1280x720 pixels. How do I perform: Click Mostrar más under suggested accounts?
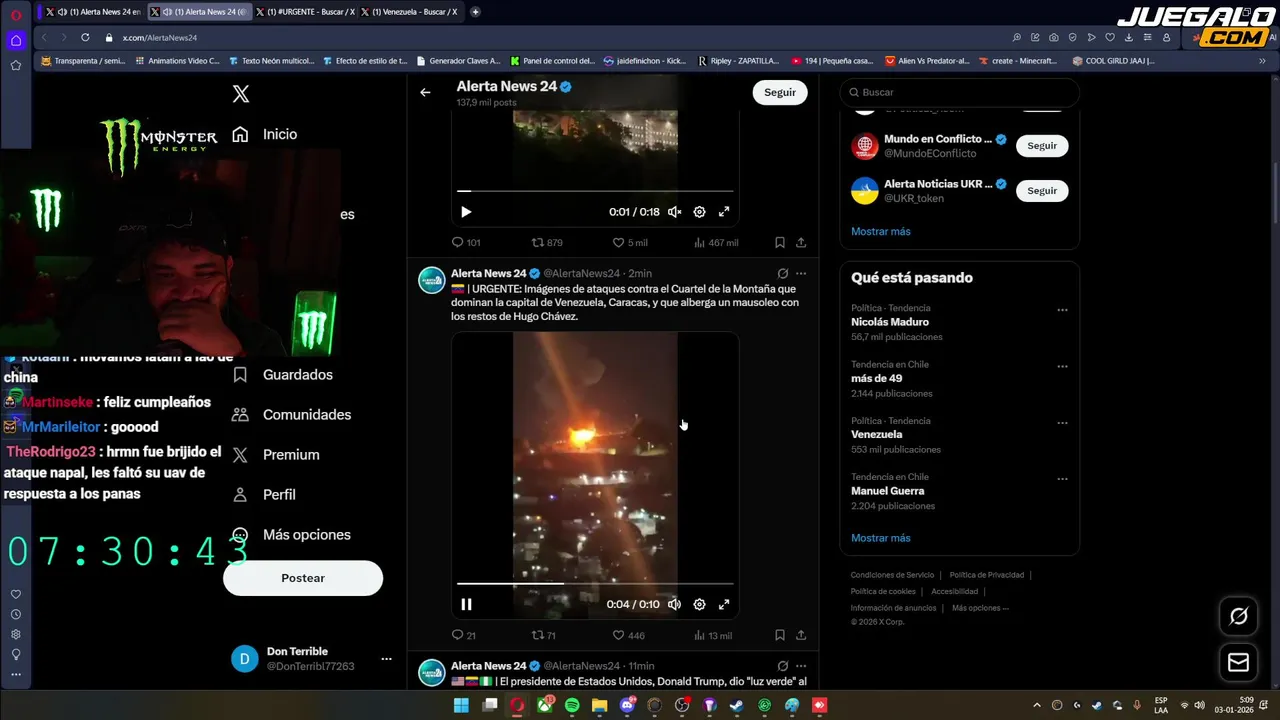(880, 231)
